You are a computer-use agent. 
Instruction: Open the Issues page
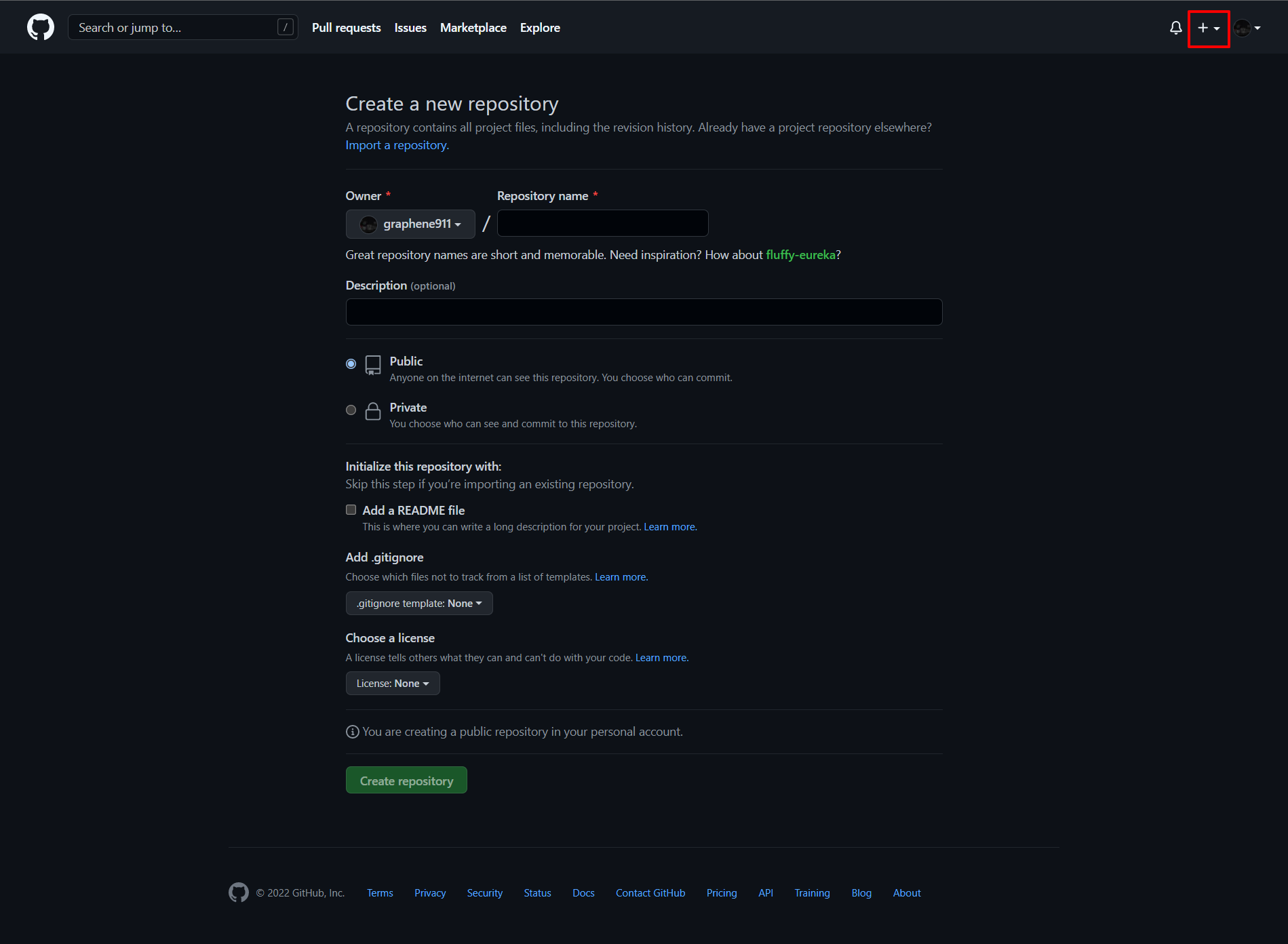point(410,28)
